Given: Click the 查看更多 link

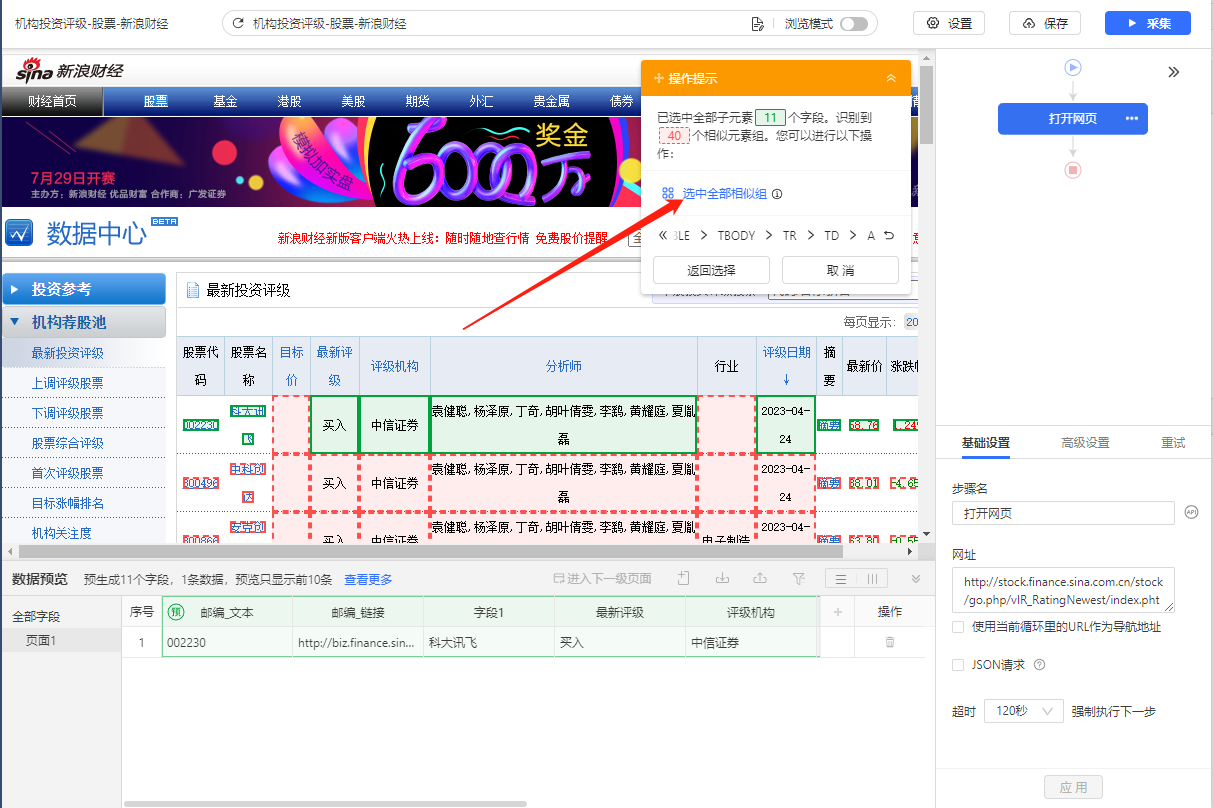Looking at the screenshot, I should click(368, 580).
